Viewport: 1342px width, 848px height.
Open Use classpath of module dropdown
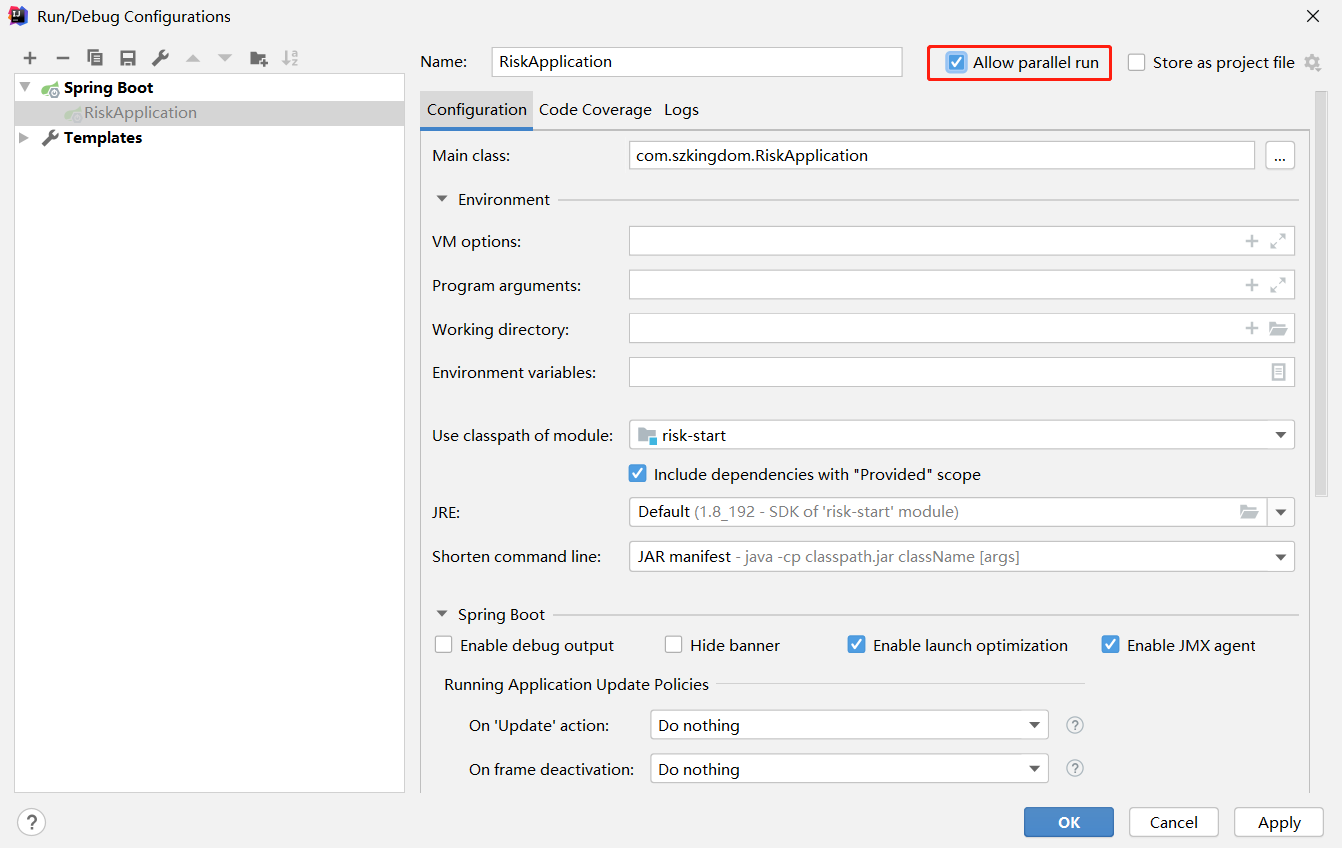(x=961, y=435)
